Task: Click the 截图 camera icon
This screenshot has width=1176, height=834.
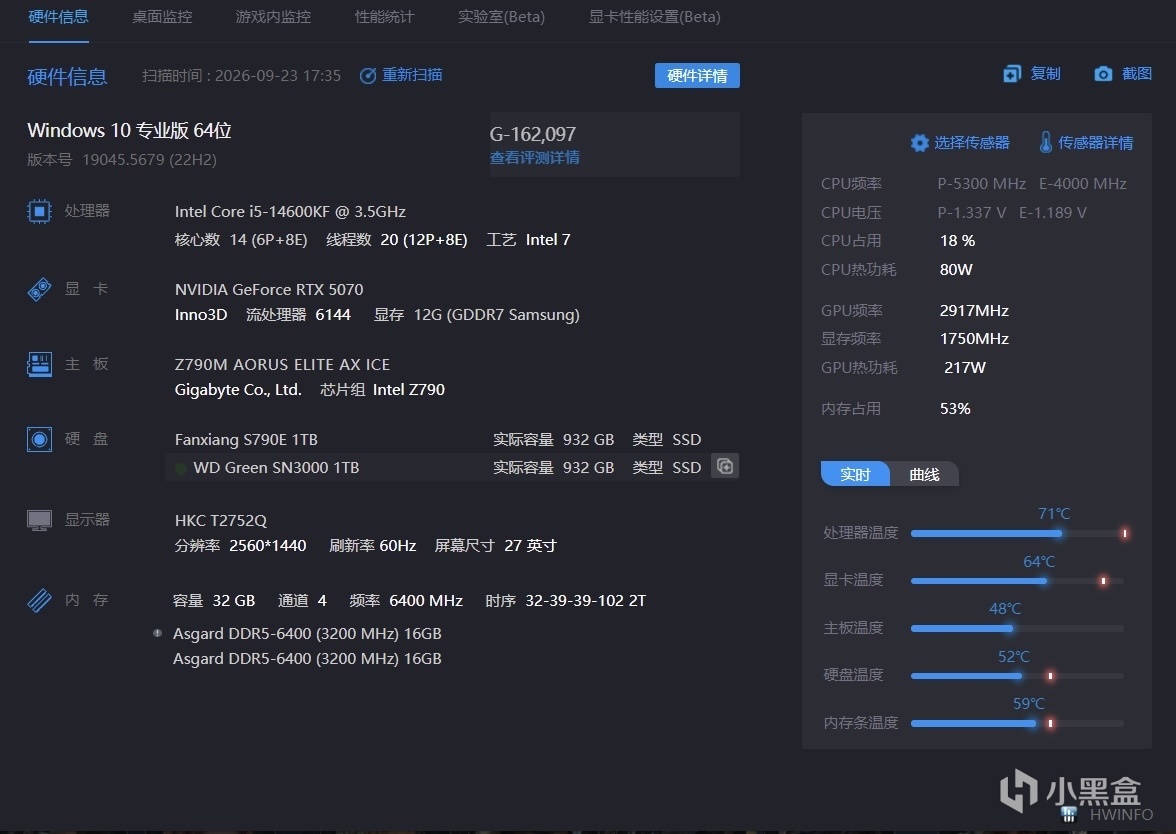Action: pyautogui.click(x=1103, y=74)
